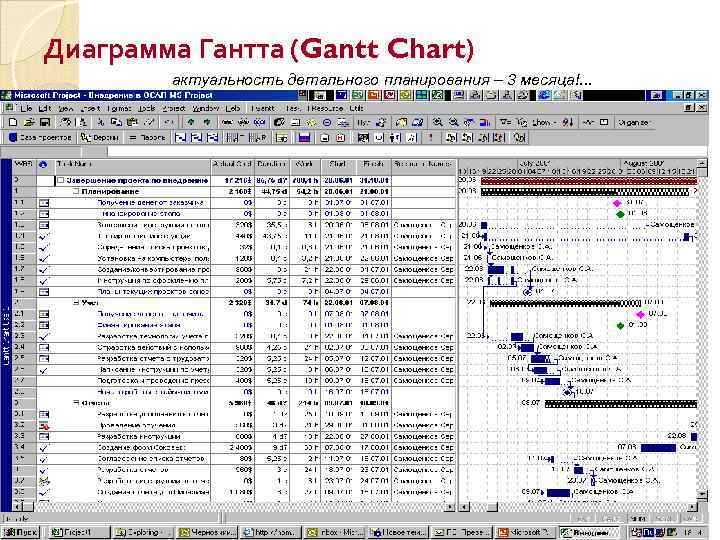Image resolution: width=720 pixels, height=540 pixels.
Task: Open the Window menu
Action: (206, 108)
